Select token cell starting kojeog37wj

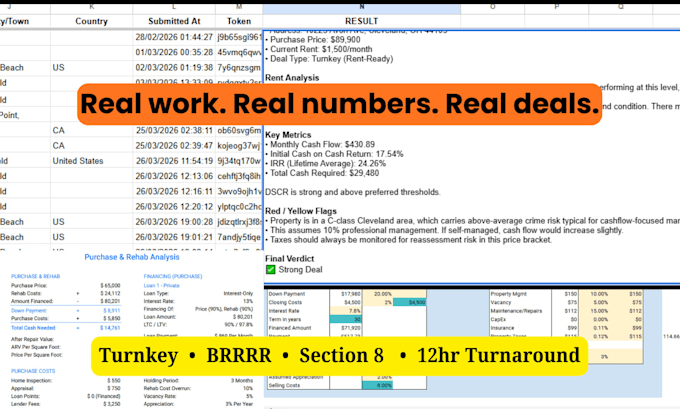[239, 146]
